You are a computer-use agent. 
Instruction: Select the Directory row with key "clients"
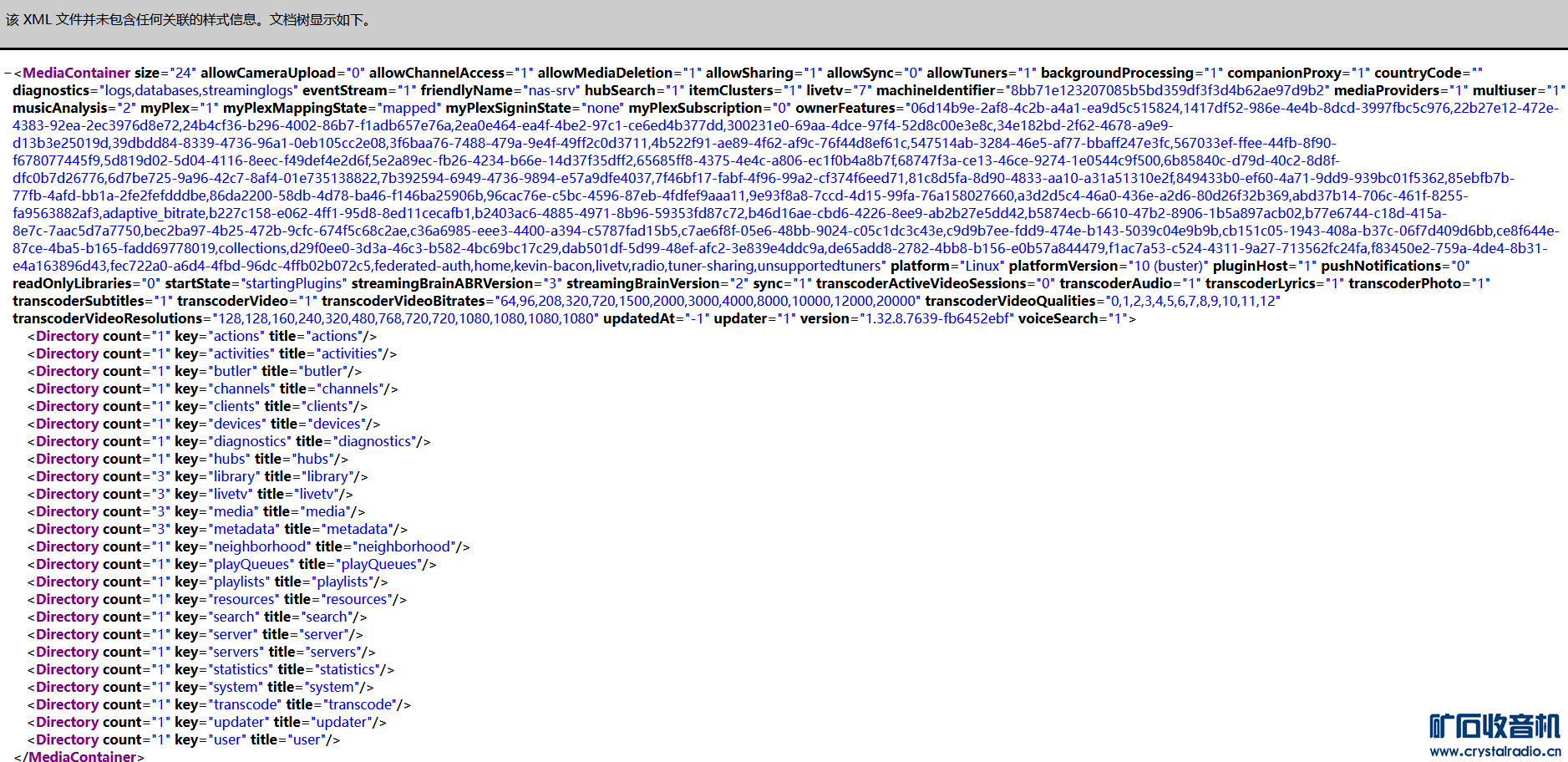[197, 407]
